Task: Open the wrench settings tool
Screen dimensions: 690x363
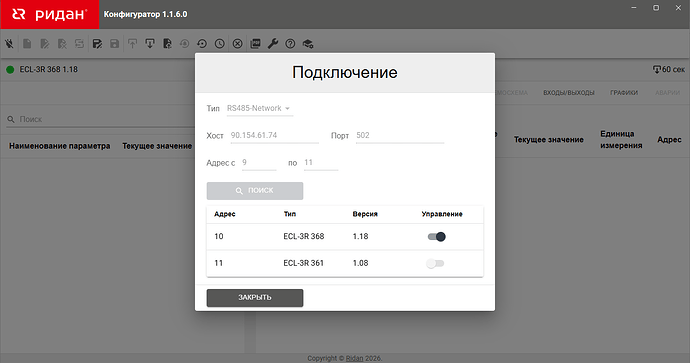Action: (x=273, y=44)
